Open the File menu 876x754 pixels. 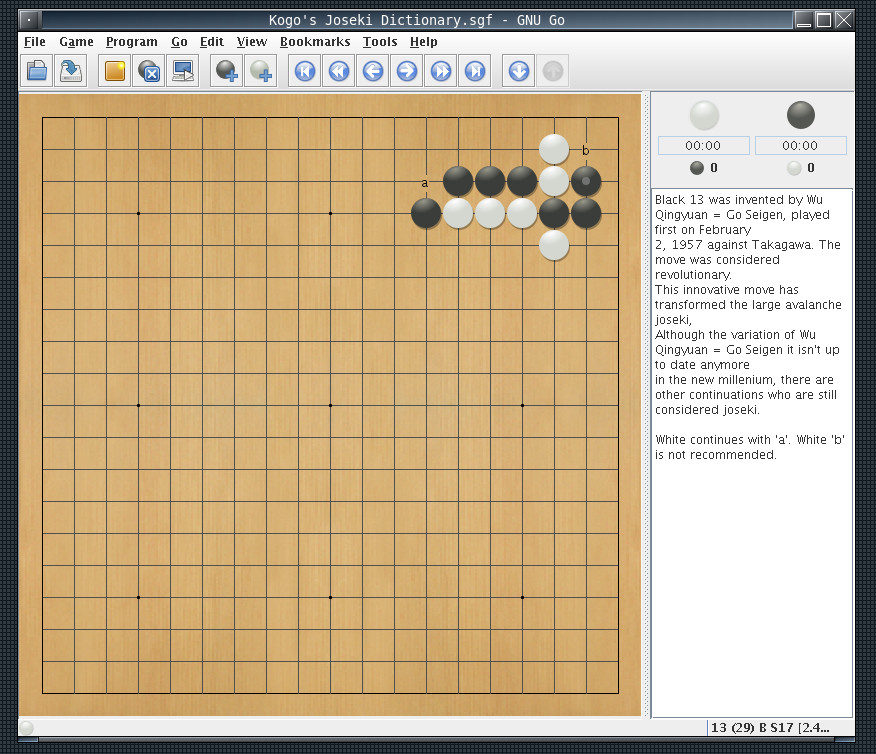pos(35,42)
